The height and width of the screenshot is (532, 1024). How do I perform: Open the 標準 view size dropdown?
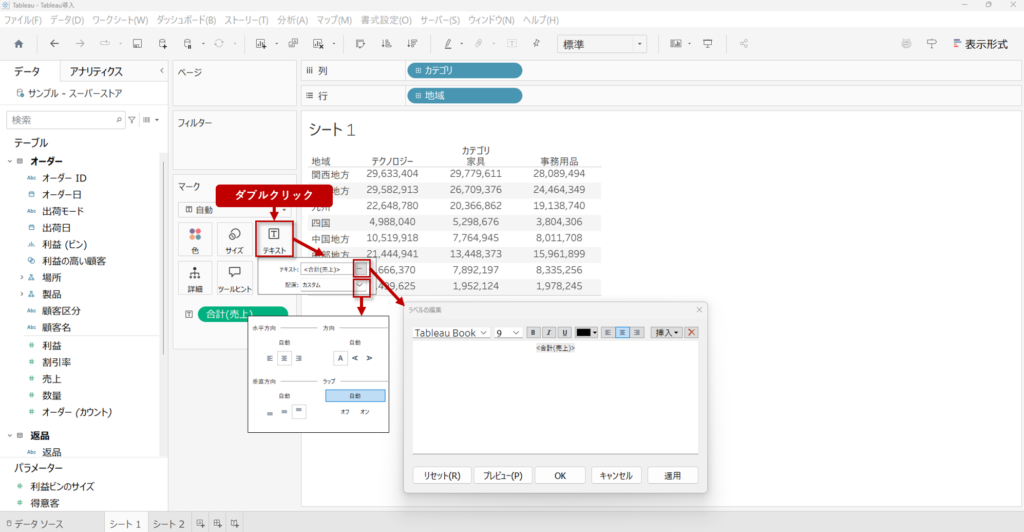[x=602, y=44]
